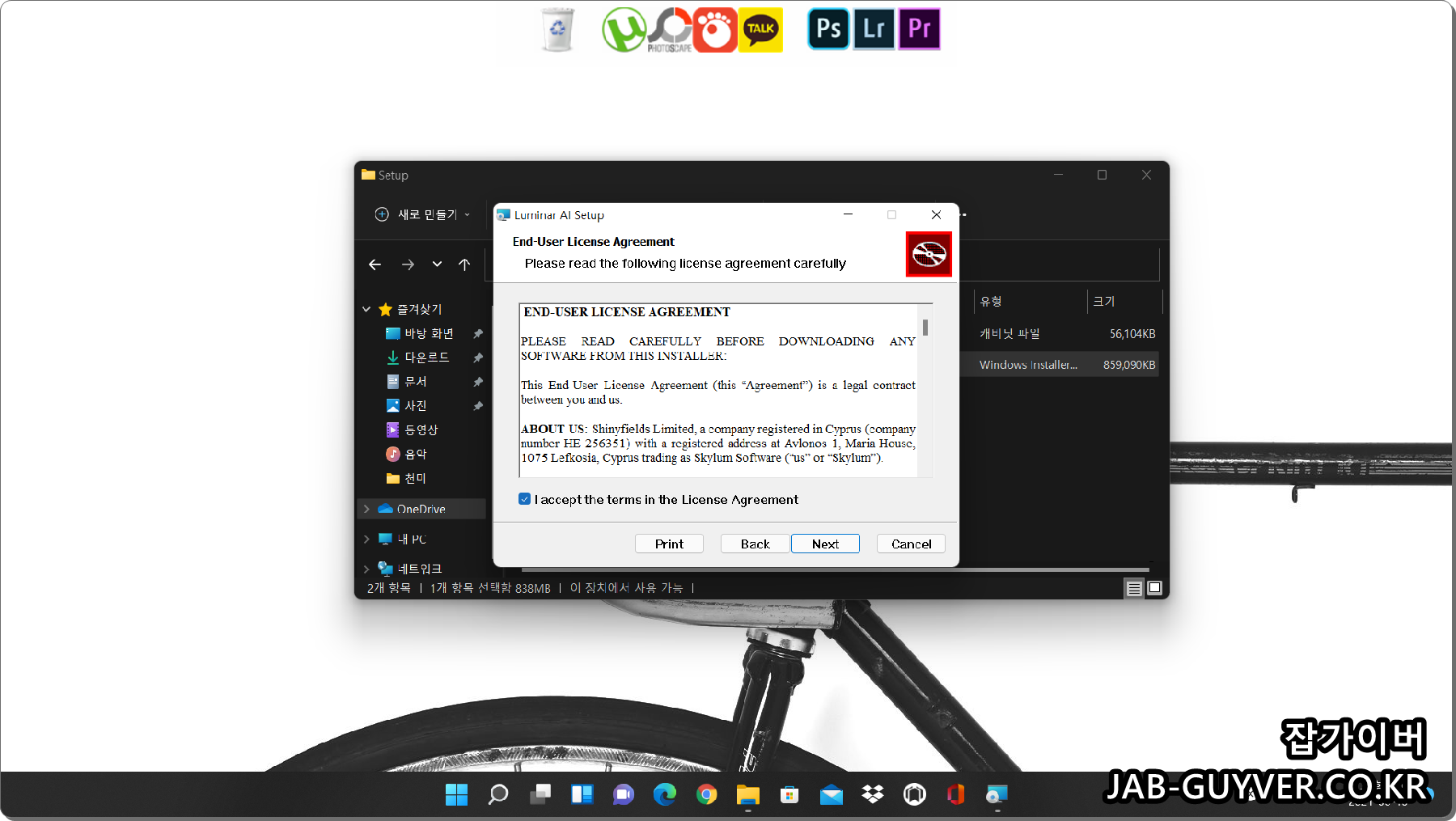Open the KakaoTalk desktop icon

click(761, 30)
